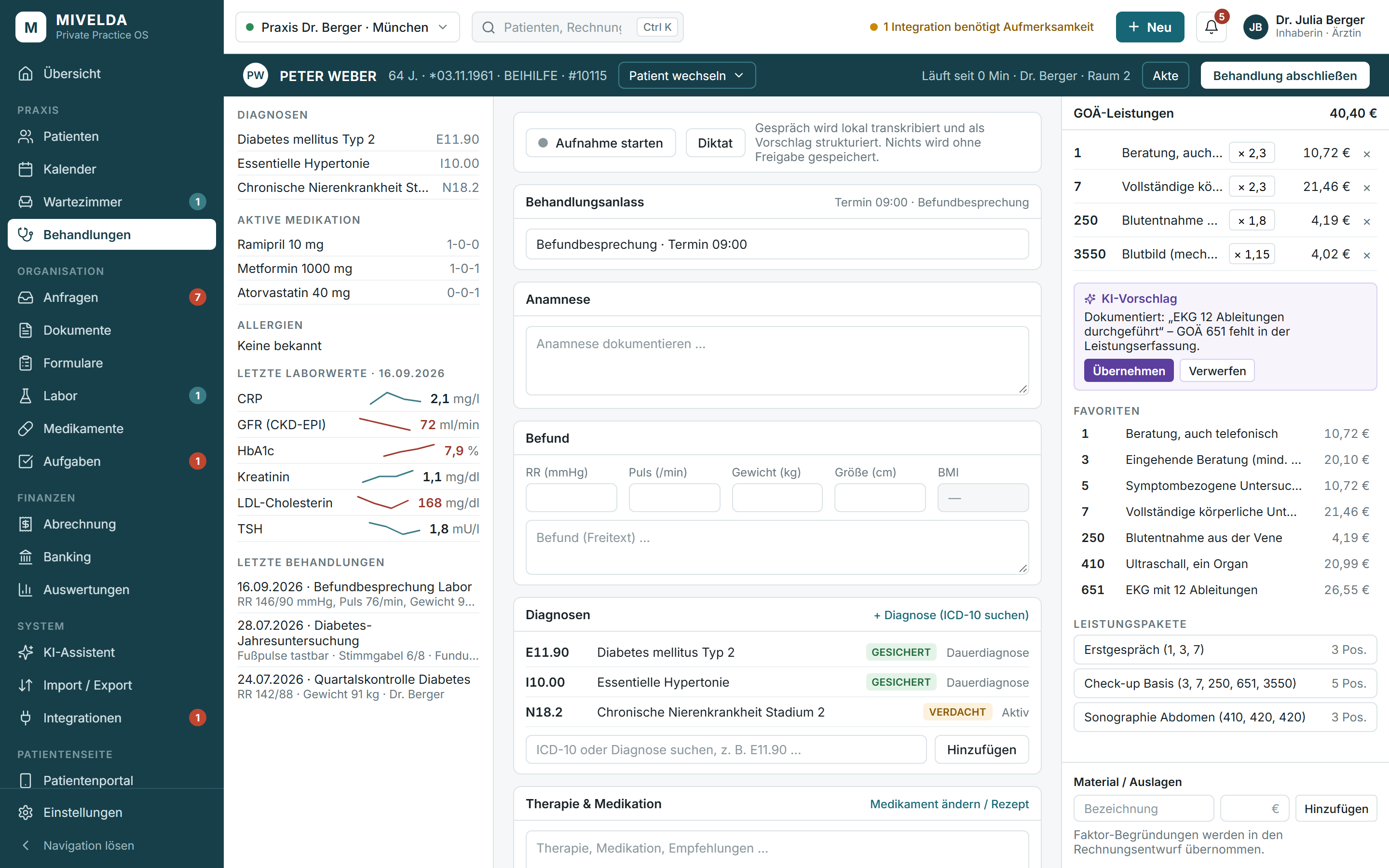
Task: Open Kalender calendar icon
Action: [25, 169]
